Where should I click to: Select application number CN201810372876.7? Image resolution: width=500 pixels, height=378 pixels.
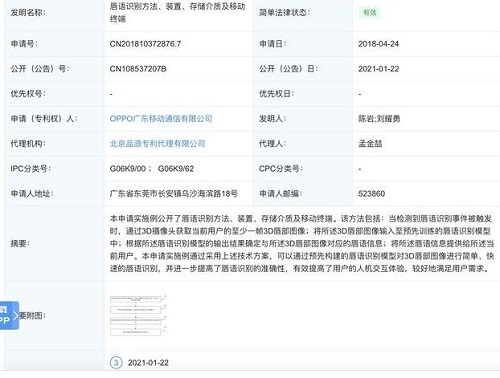pos(145,44)
